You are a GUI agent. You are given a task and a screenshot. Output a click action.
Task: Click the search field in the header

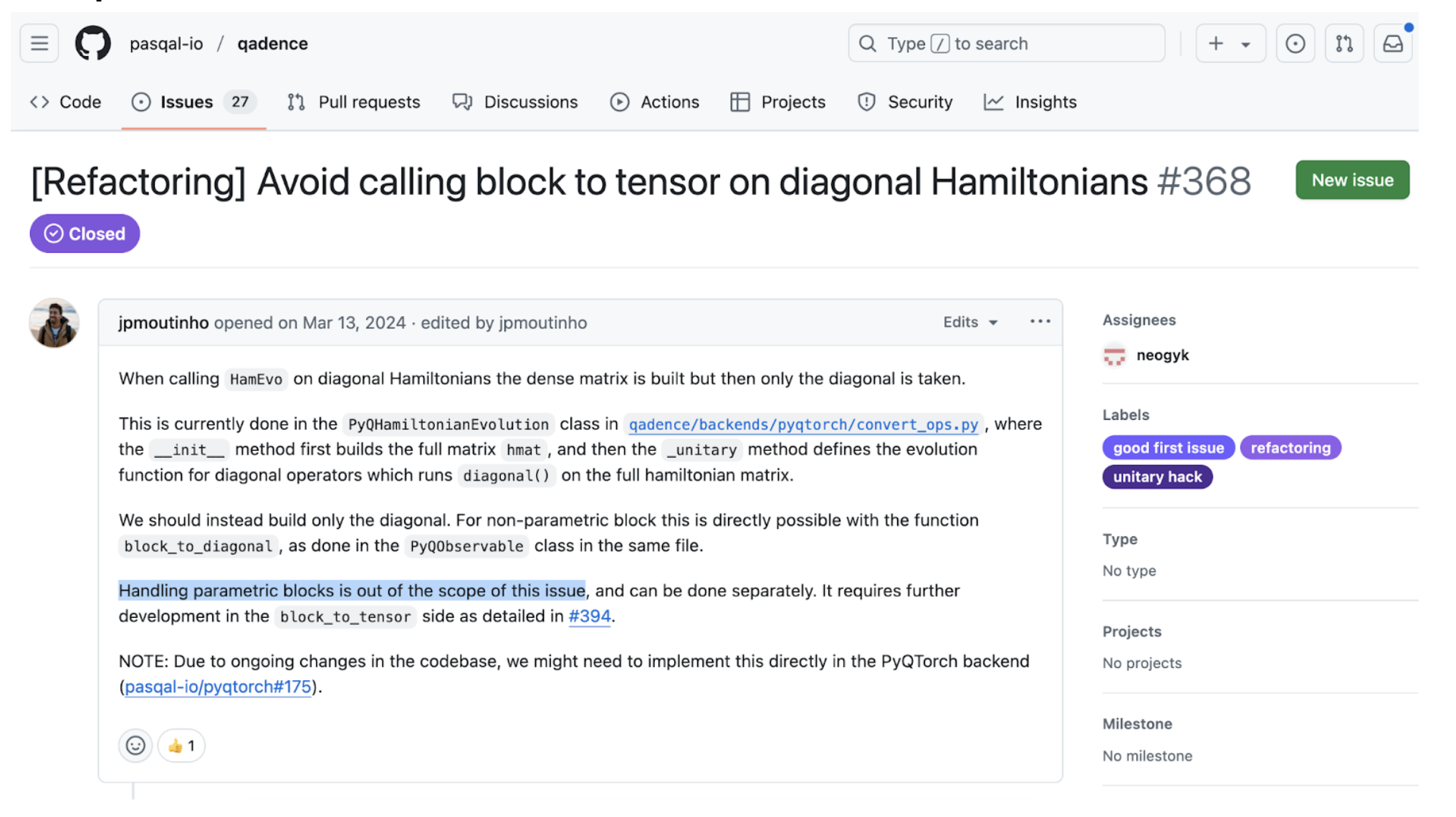1006,43
